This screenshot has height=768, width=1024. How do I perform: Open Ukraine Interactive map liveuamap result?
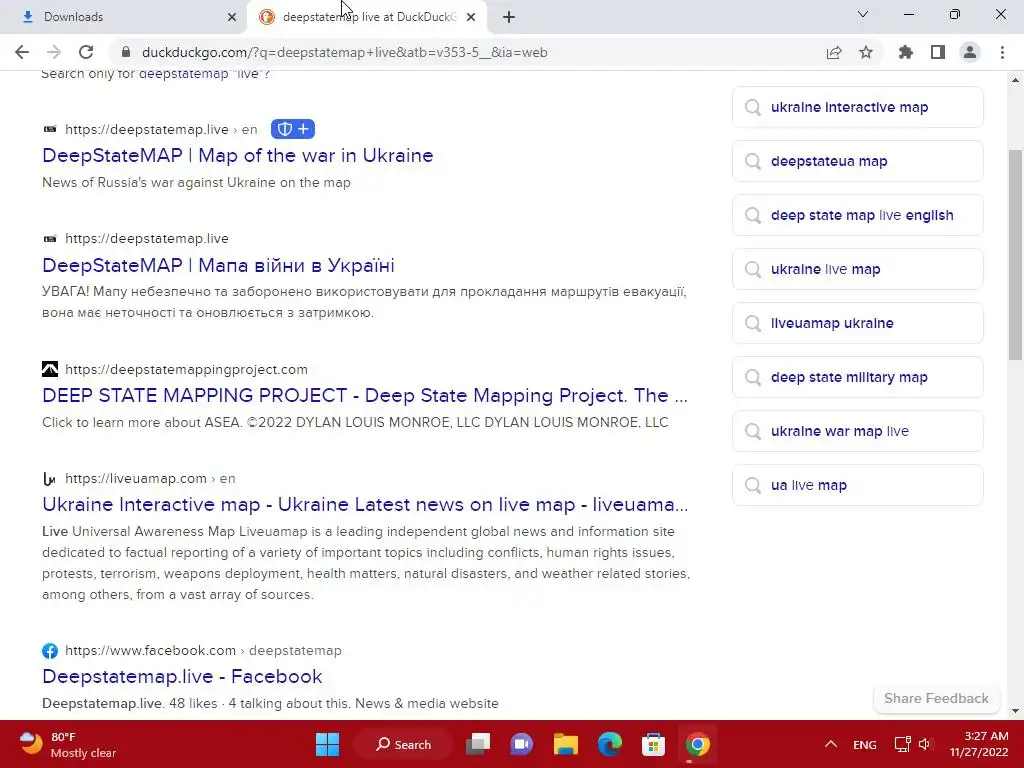[x=365, y=504]
